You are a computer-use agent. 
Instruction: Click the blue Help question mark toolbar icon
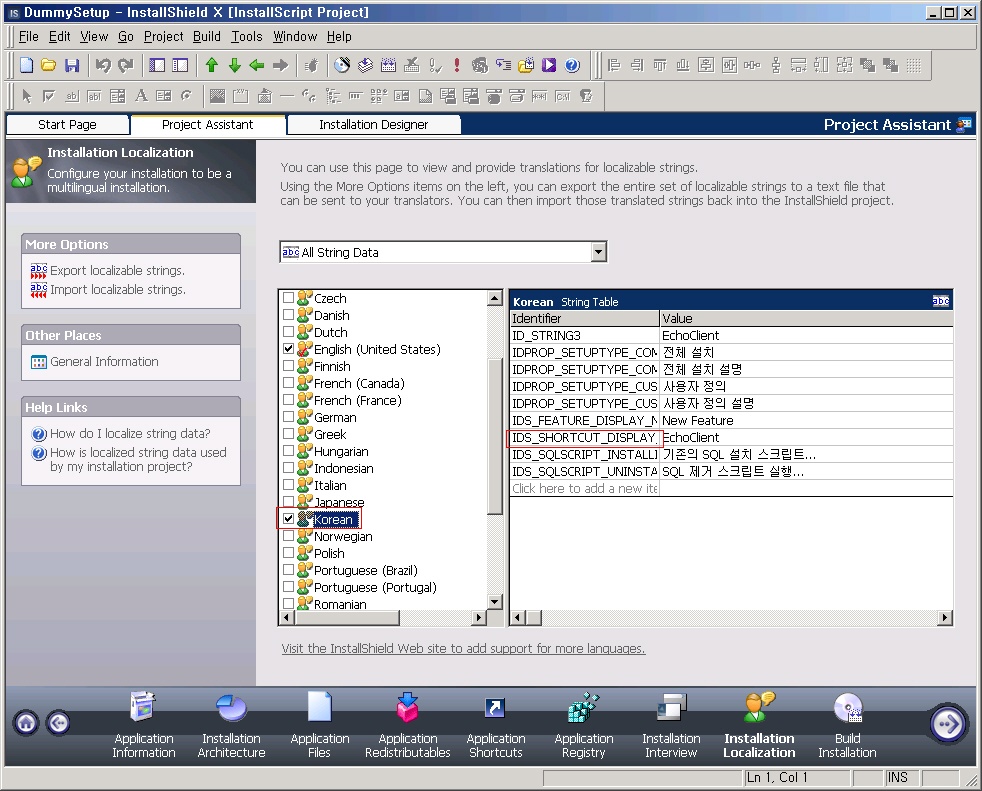click(x=572, y=65)
